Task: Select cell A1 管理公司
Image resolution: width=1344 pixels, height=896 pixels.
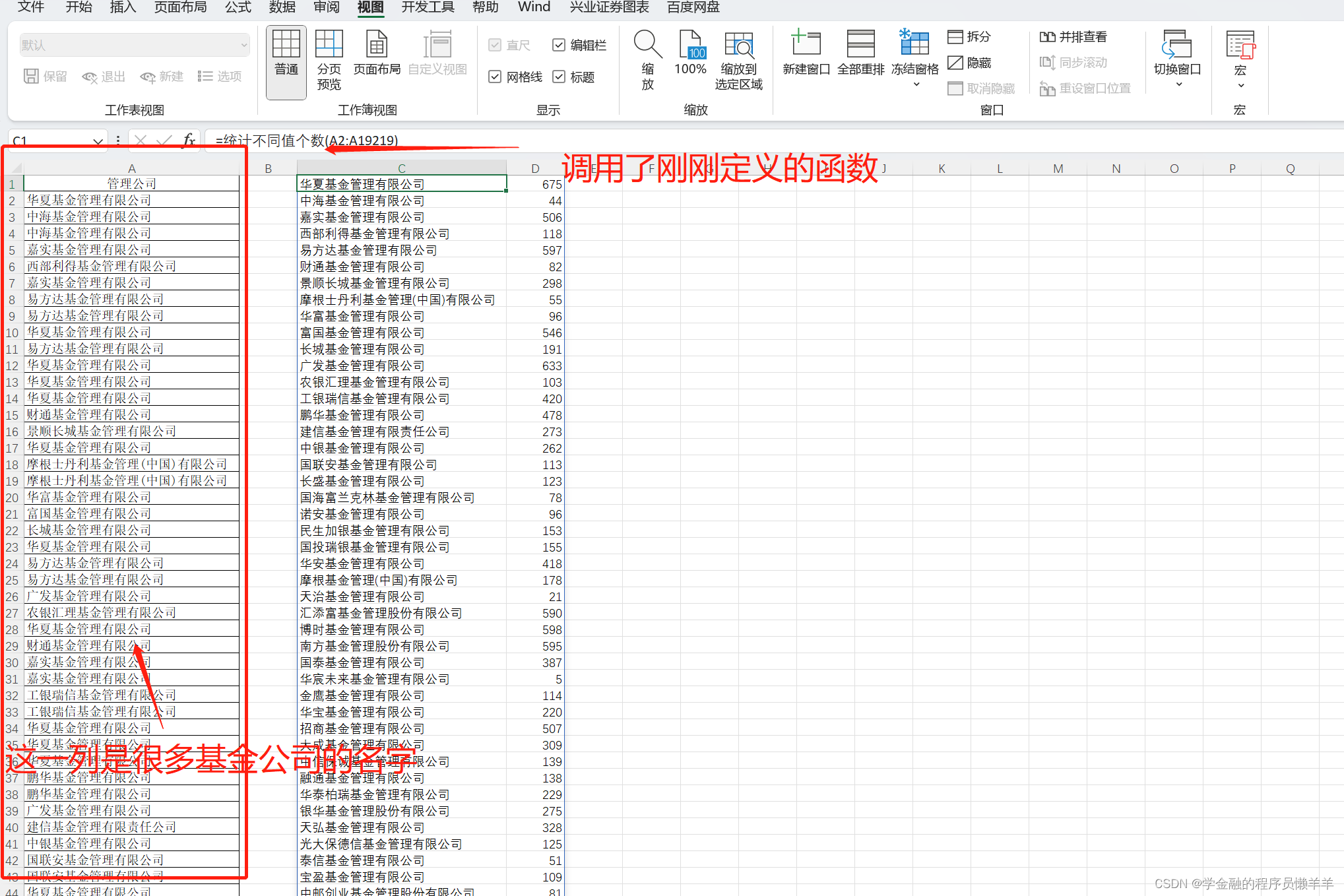Action: click(x=131, y=183)
